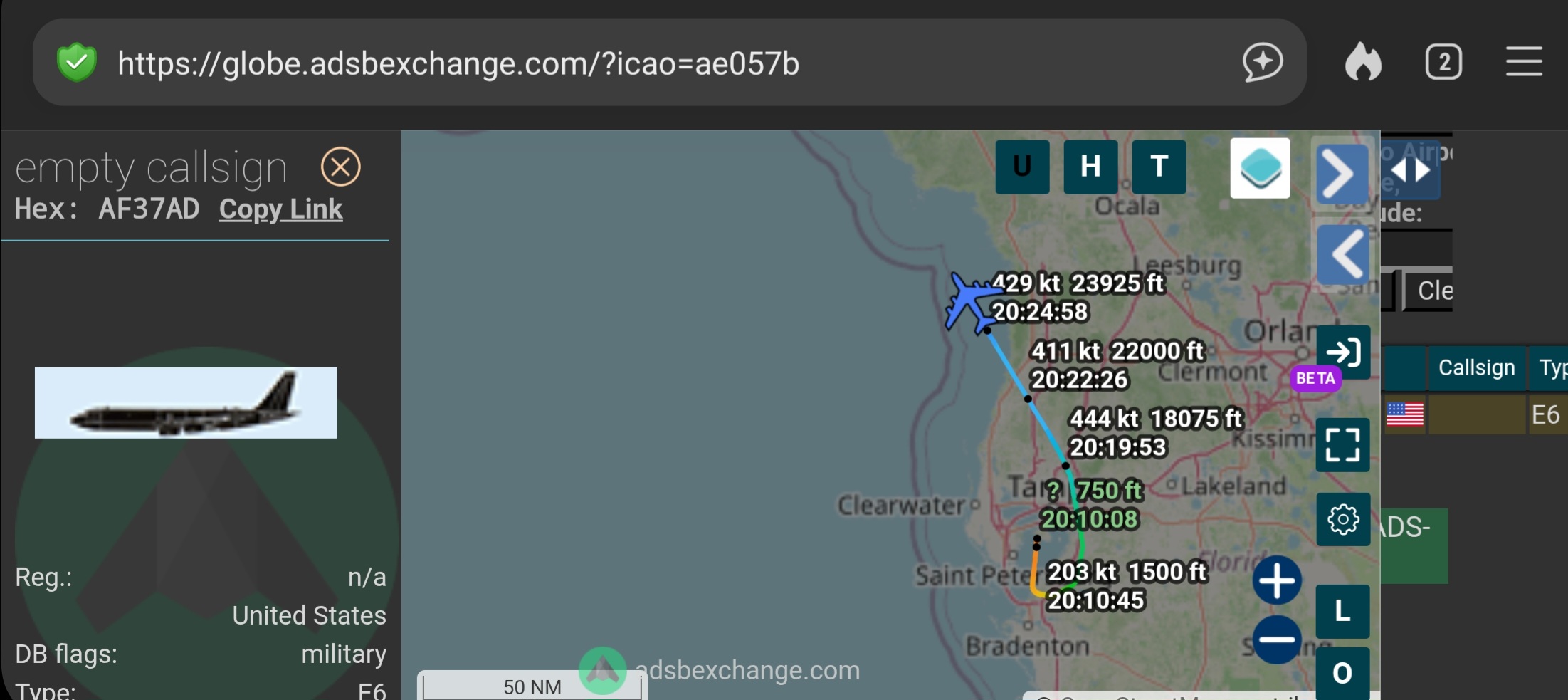The height and width of the screenshot is (700, 1568).
Task: Open the browser hamburger menu
Action: [1524, 63]
